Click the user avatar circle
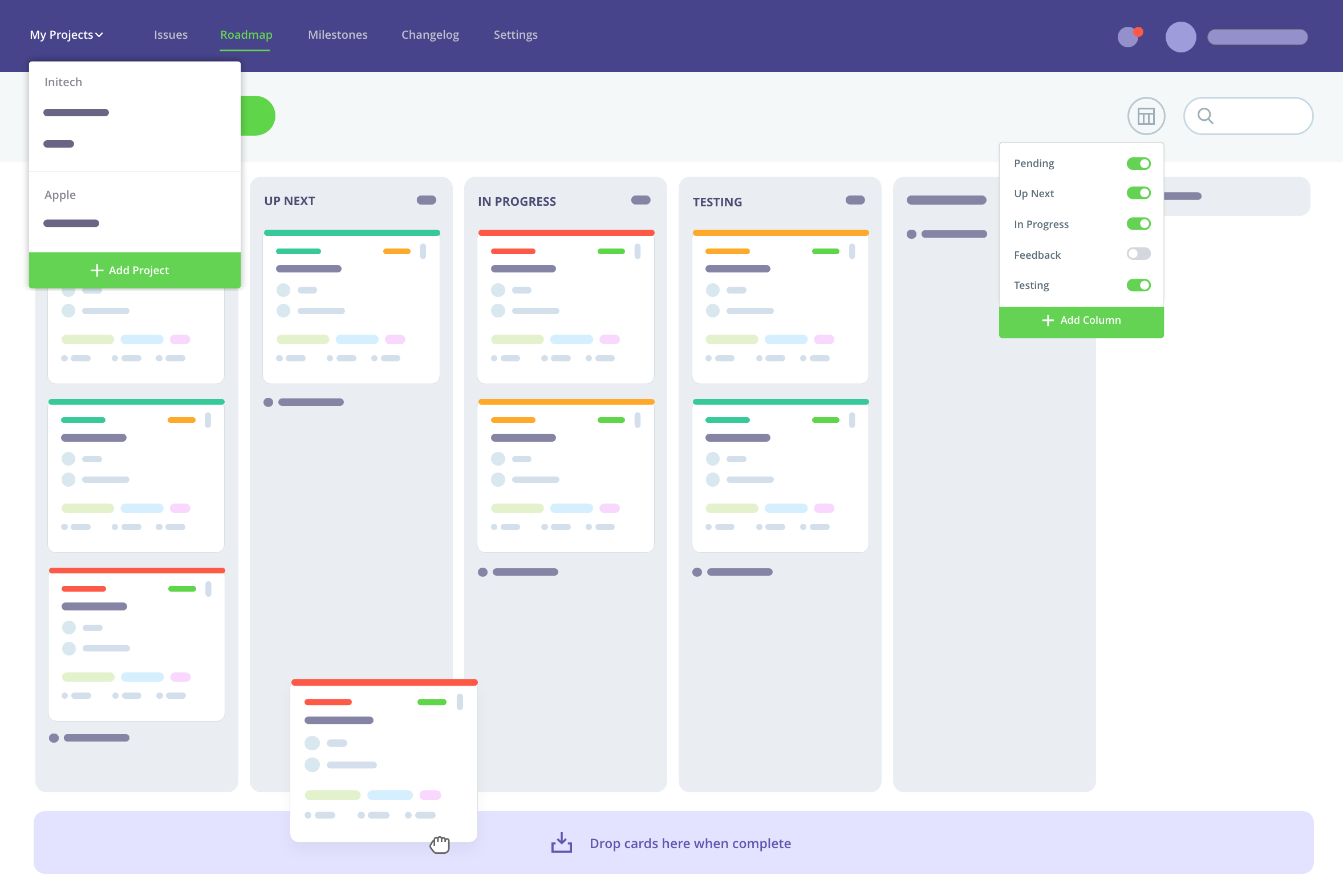Screen dimensions: 1343x896 coord(1180,37)
